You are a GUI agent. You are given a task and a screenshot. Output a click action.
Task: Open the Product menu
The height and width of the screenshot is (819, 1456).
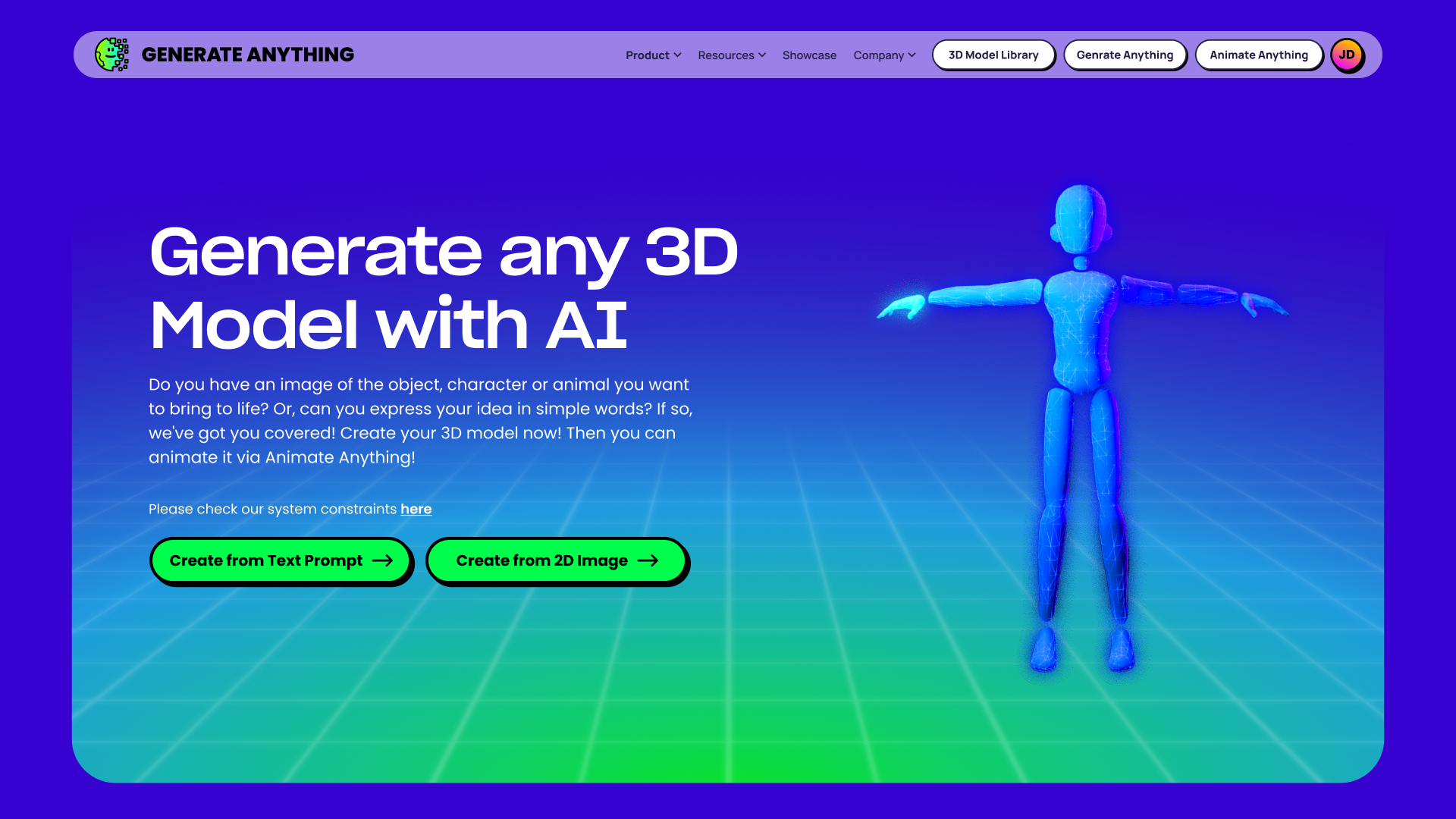(x=647, y=55)
